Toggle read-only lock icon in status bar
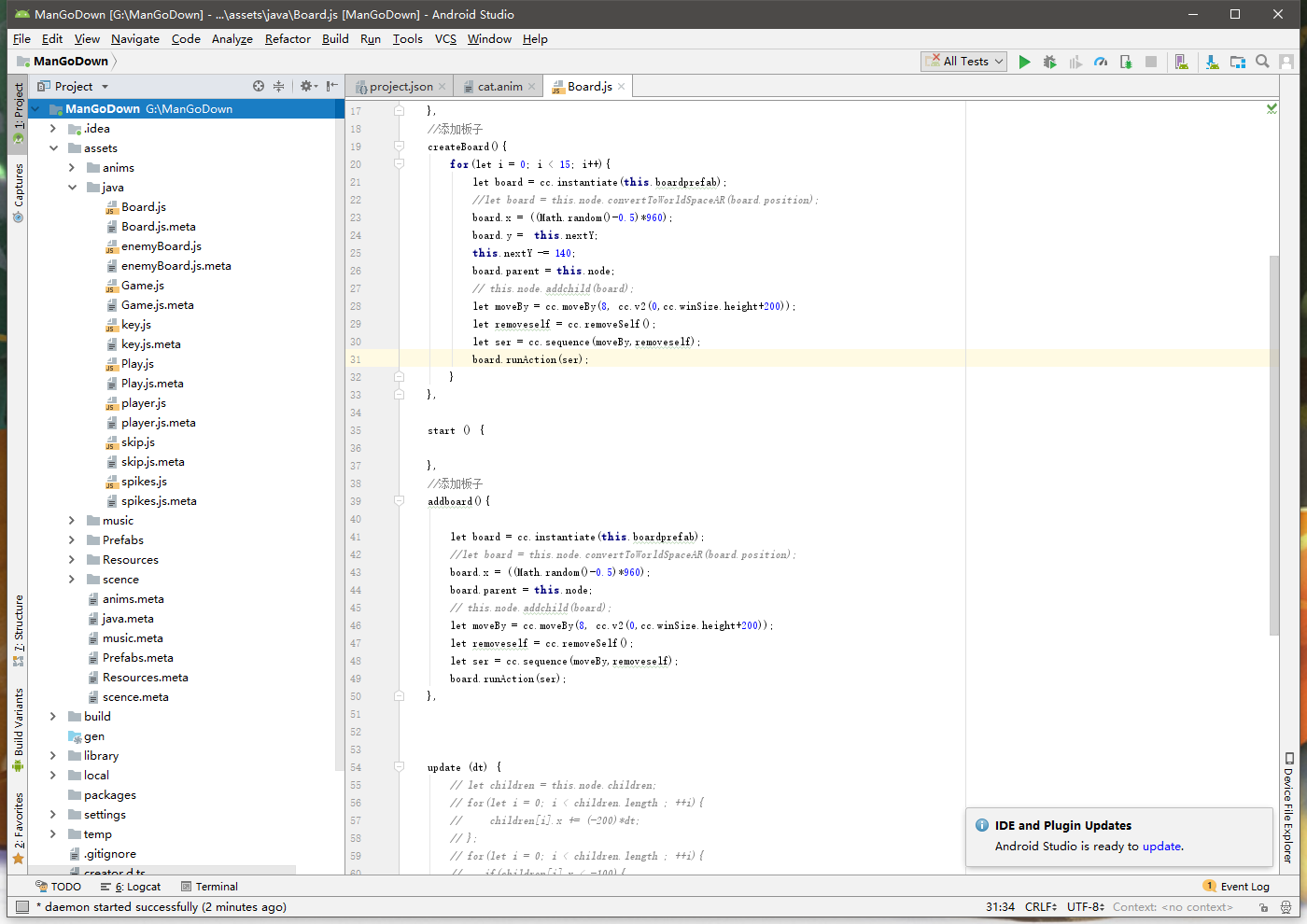 [1263, 907]
